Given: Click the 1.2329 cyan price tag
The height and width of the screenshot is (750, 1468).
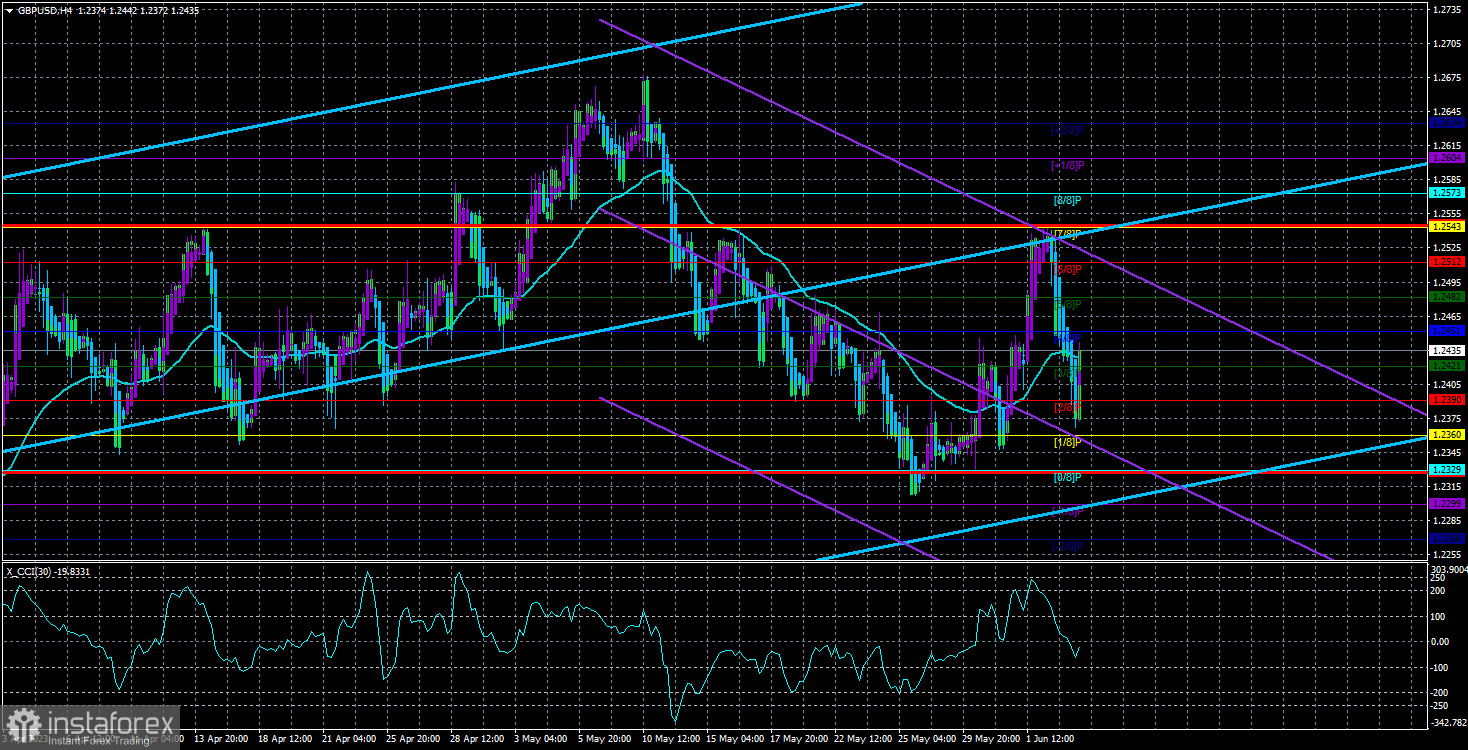Looking at the screenshot, I should pyautogui.click(x=1447, y=469).
